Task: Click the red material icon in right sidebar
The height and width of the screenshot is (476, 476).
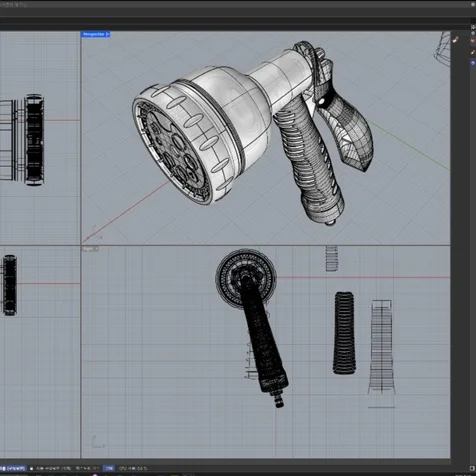Action: [473, 41]
